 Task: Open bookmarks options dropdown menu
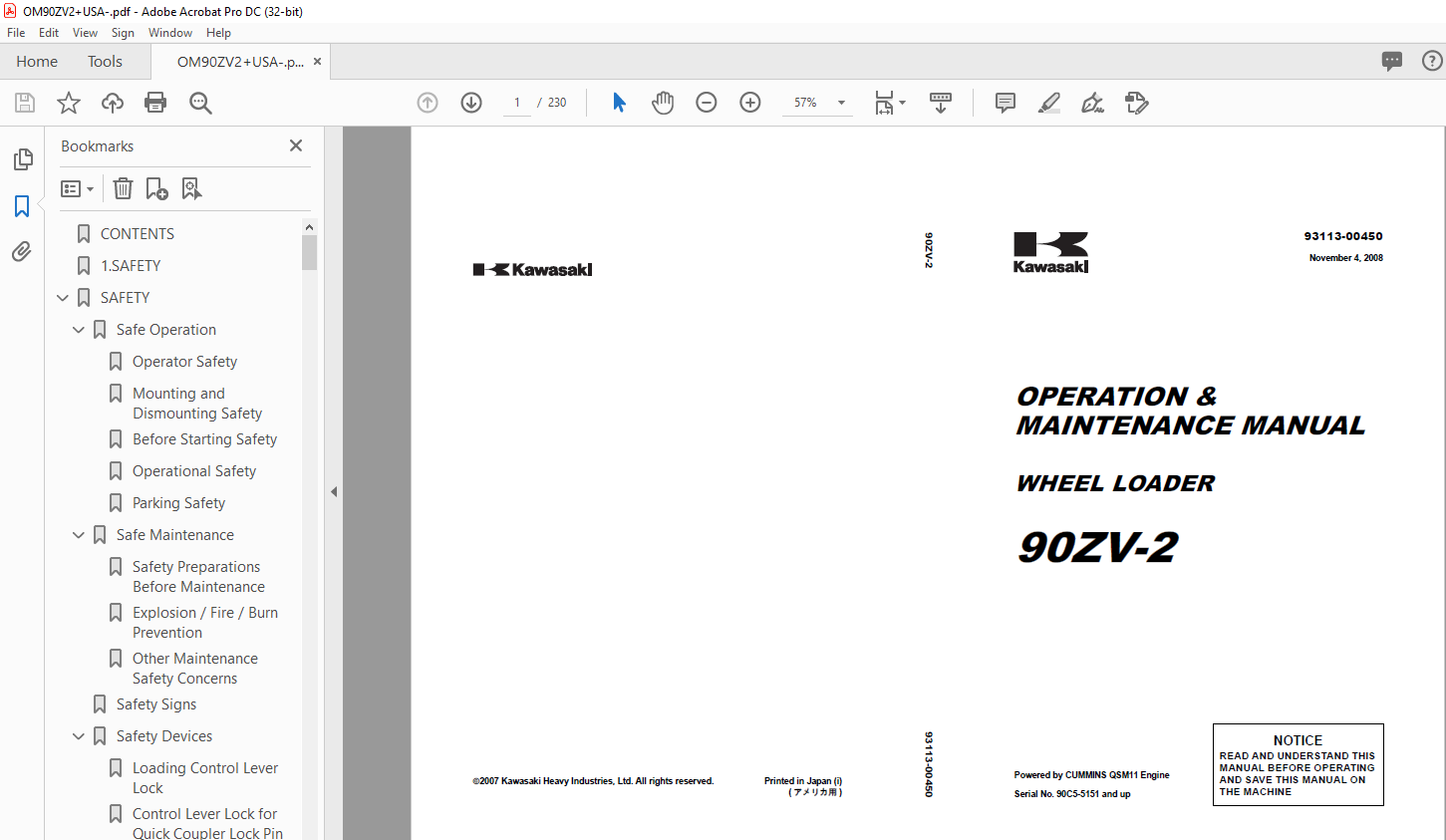pos(77,188)
